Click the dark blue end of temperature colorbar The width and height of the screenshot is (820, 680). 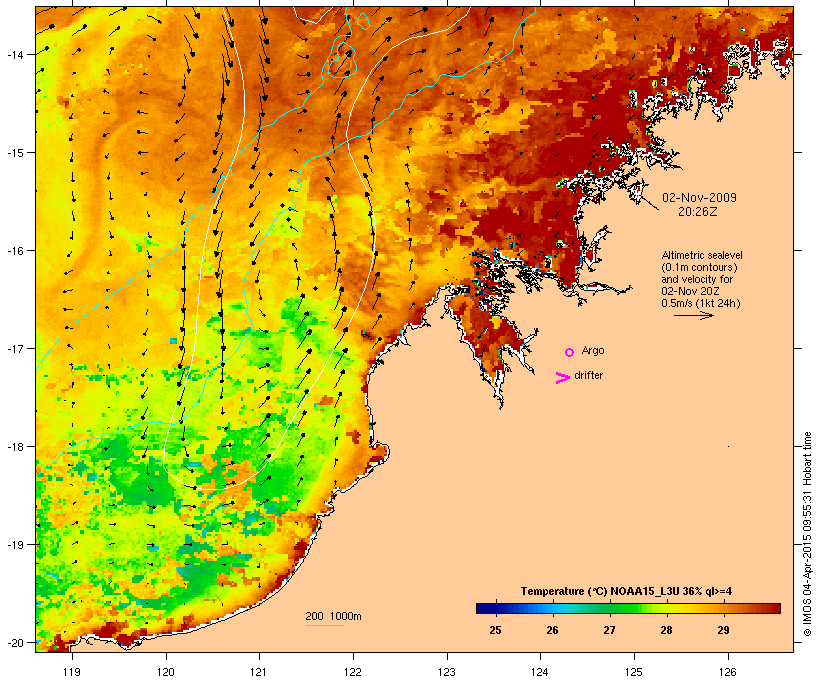484,608
